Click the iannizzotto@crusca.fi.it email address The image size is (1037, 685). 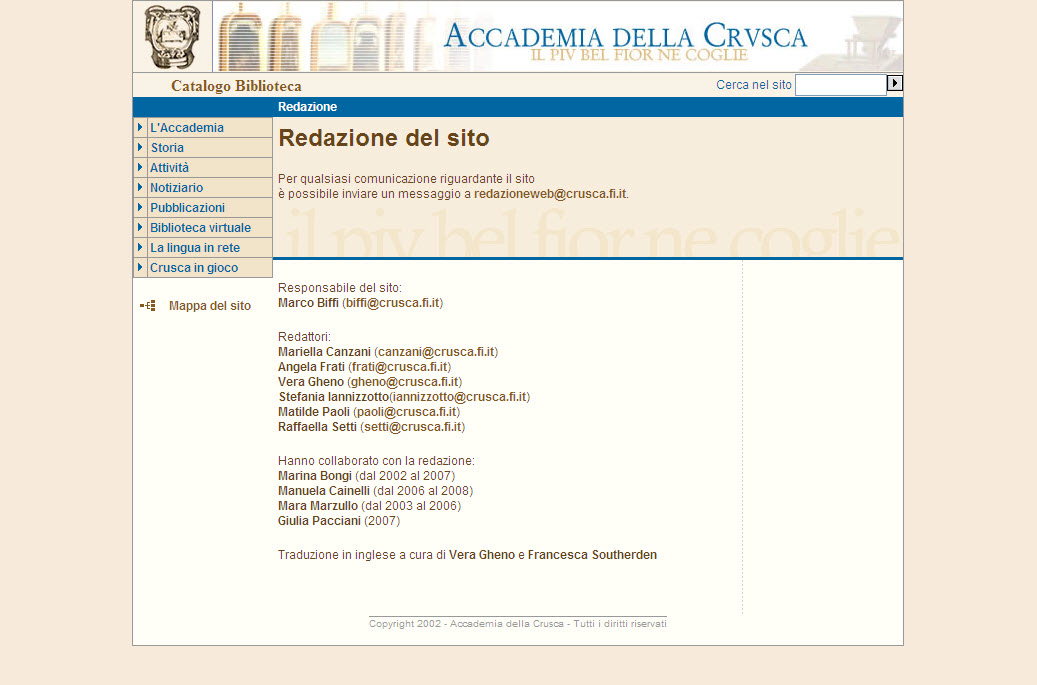460,397
